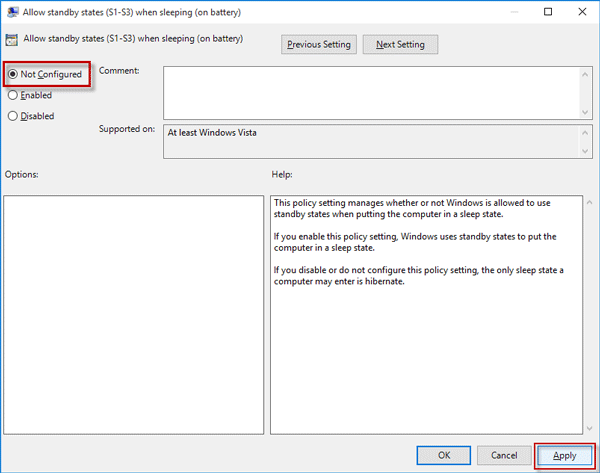Cancel the policy dialog
The image size is (600, 473).
pyautogui.click(x=504, y=455)
